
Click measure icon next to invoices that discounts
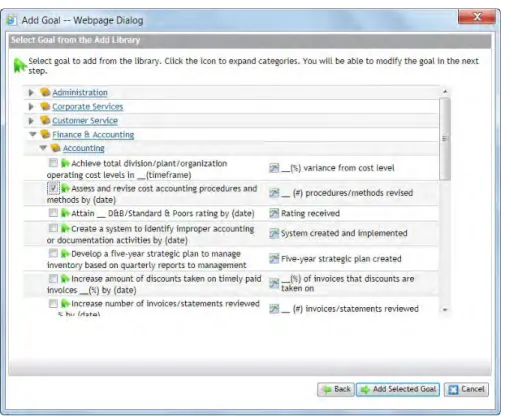tap(274, 283)
